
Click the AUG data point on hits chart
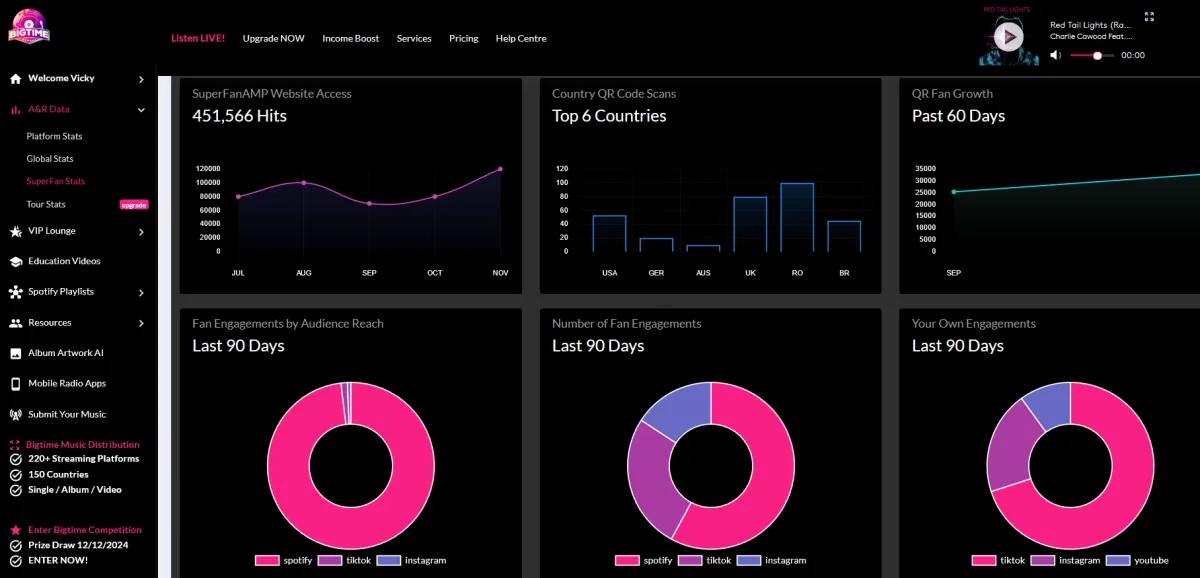coord(303,183)
